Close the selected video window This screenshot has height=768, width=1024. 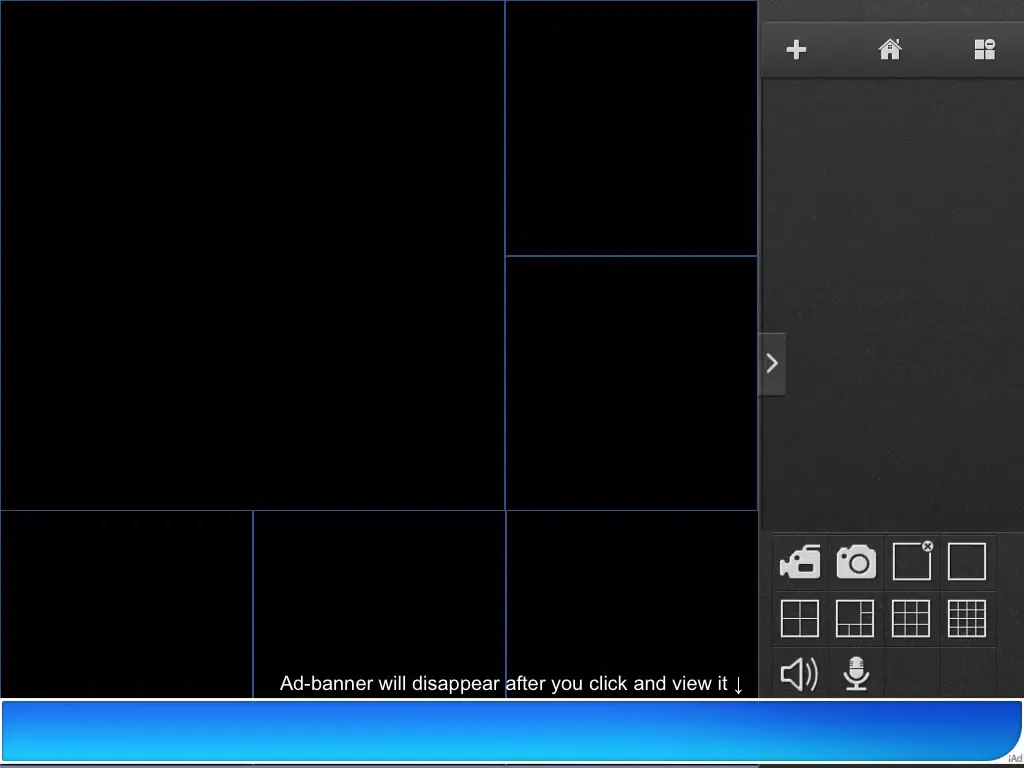tap(912, 560)
